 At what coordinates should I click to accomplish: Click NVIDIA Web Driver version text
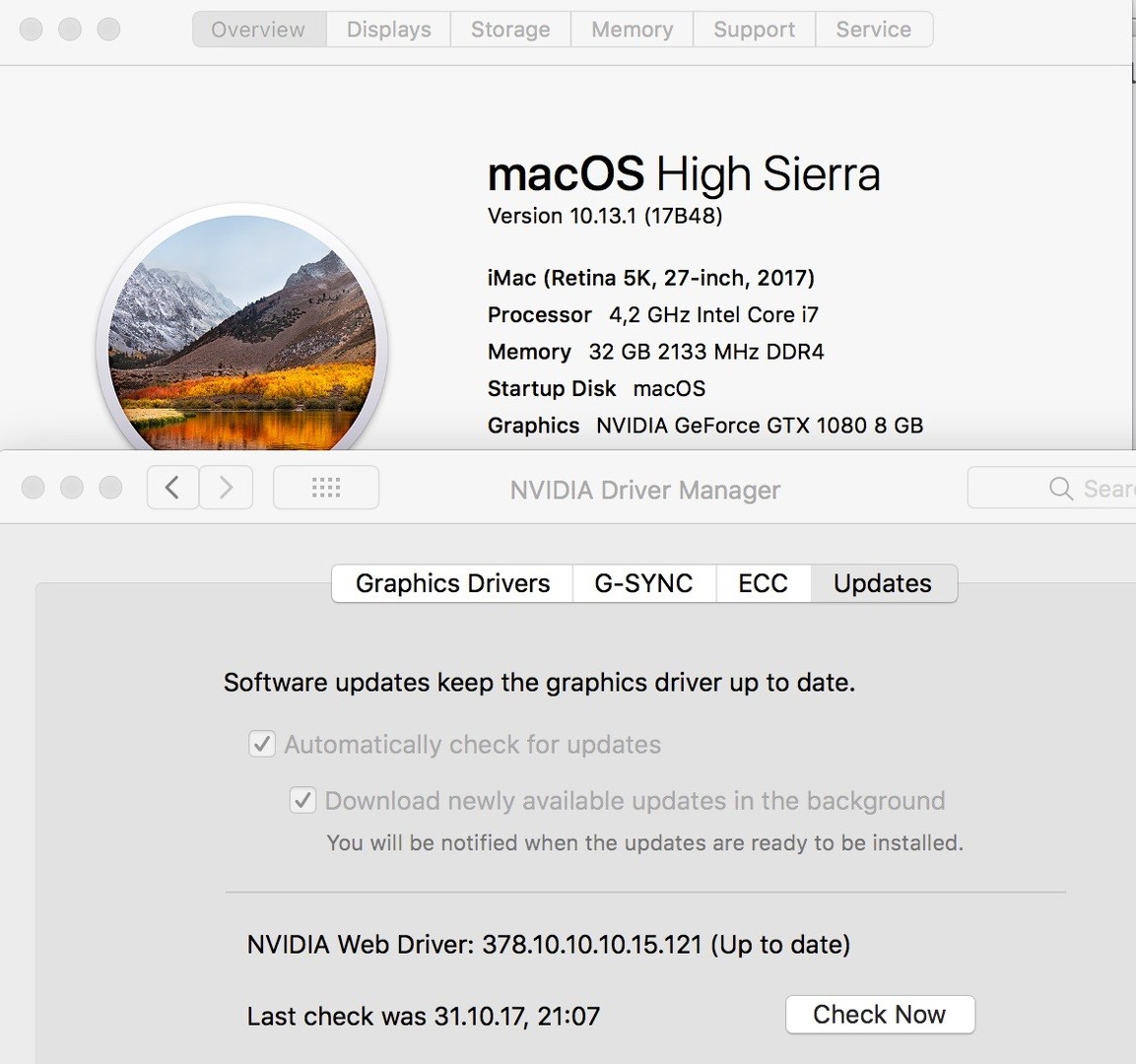(x=549, y=945)
